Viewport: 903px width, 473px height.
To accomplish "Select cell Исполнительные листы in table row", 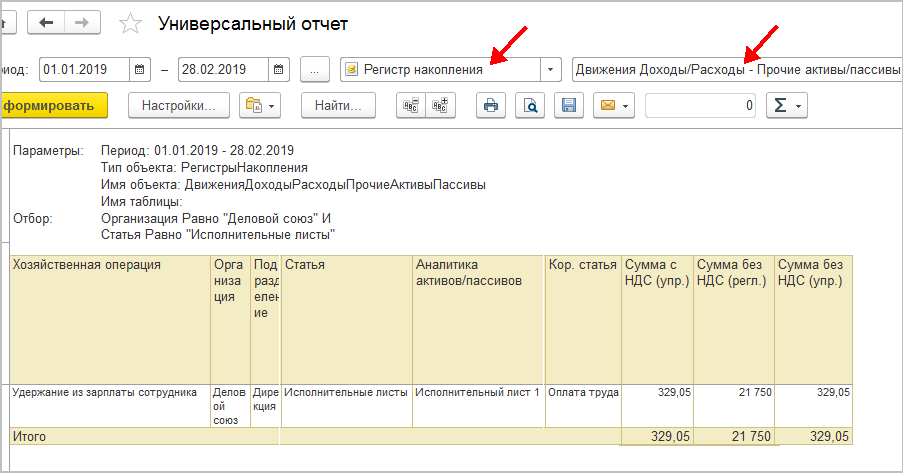I will point(347,406).
